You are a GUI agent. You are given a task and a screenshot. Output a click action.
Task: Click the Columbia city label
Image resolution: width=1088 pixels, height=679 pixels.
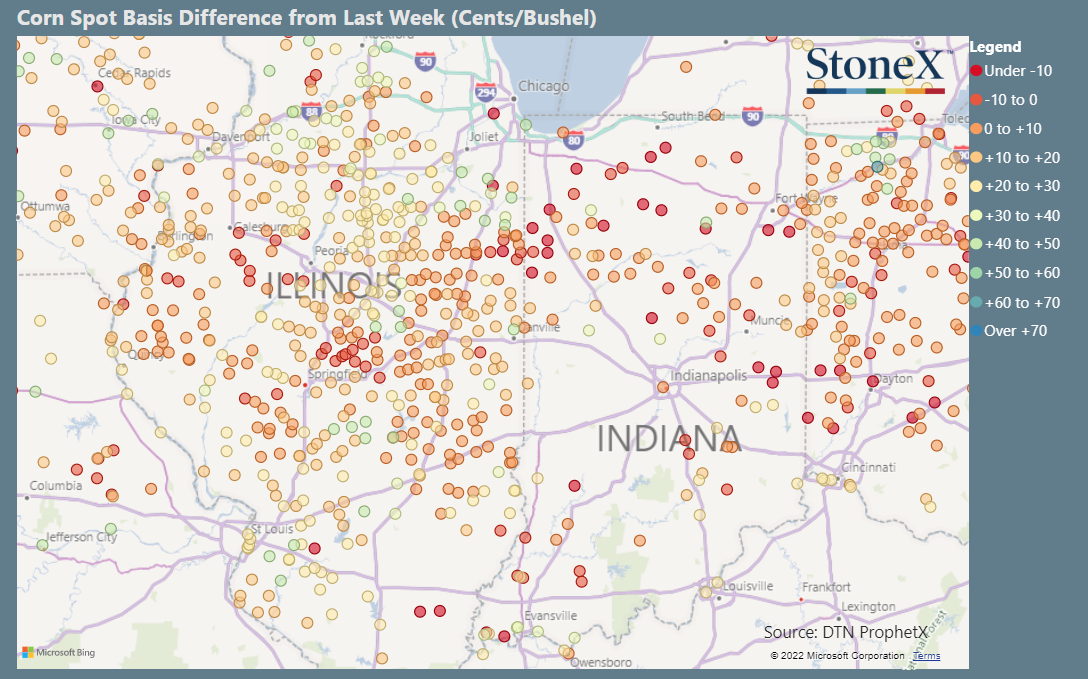click(x=56, y=485)
